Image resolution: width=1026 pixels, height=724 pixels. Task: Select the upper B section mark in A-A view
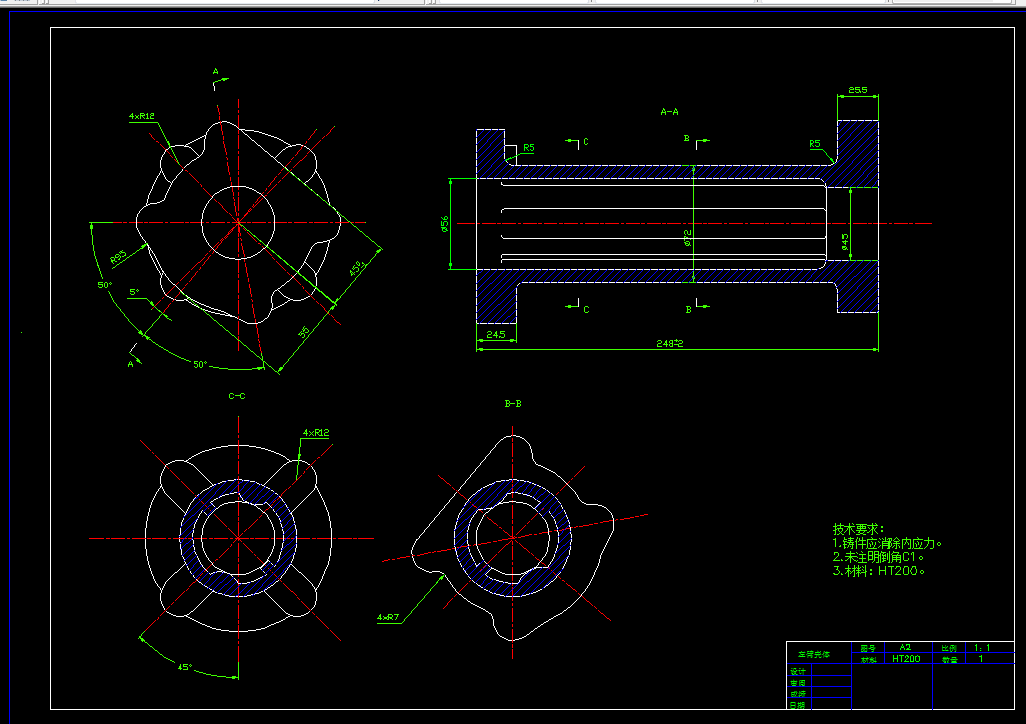tap(686, 139)
